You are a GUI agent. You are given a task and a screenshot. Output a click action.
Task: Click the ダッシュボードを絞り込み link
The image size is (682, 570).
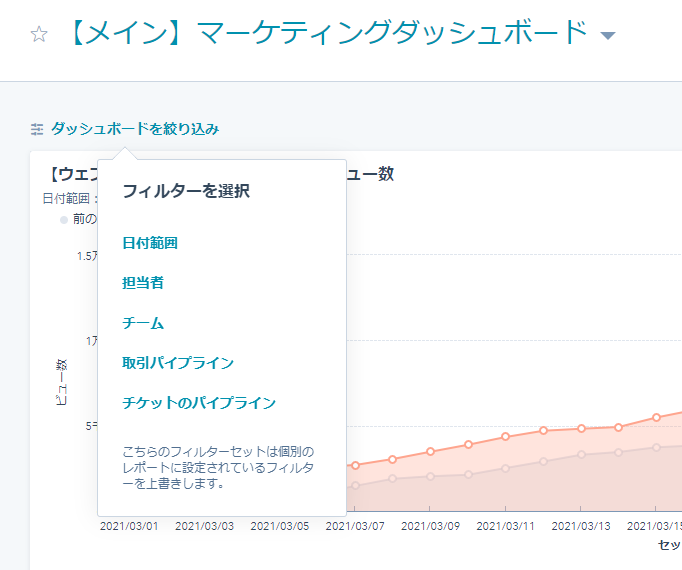(x=134, y=129)
